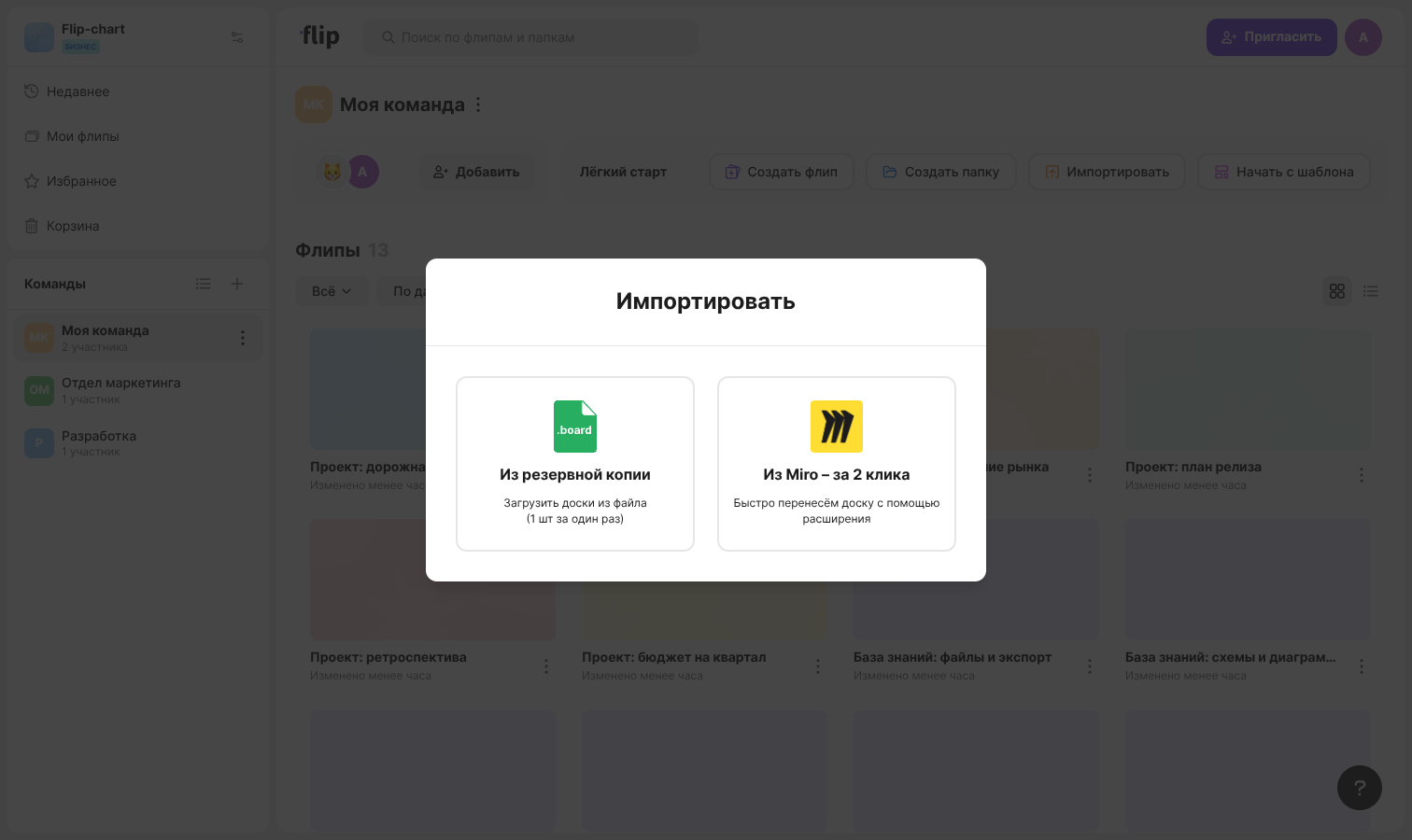
Task: Open База знаний: схемы и диаграм… thumbnail
Action: [x=1248, y=580]
